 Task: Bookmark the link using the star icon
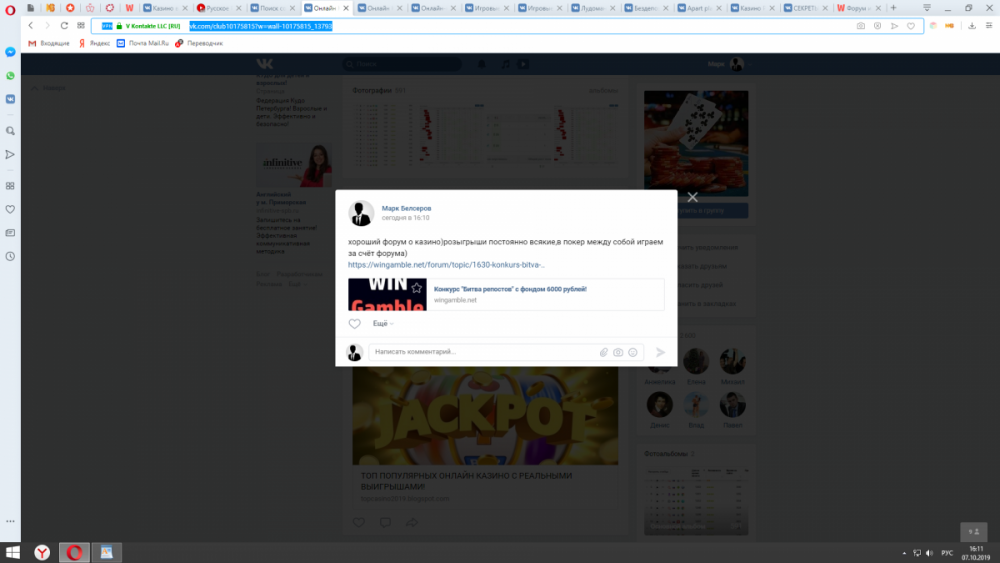(417, 288)
